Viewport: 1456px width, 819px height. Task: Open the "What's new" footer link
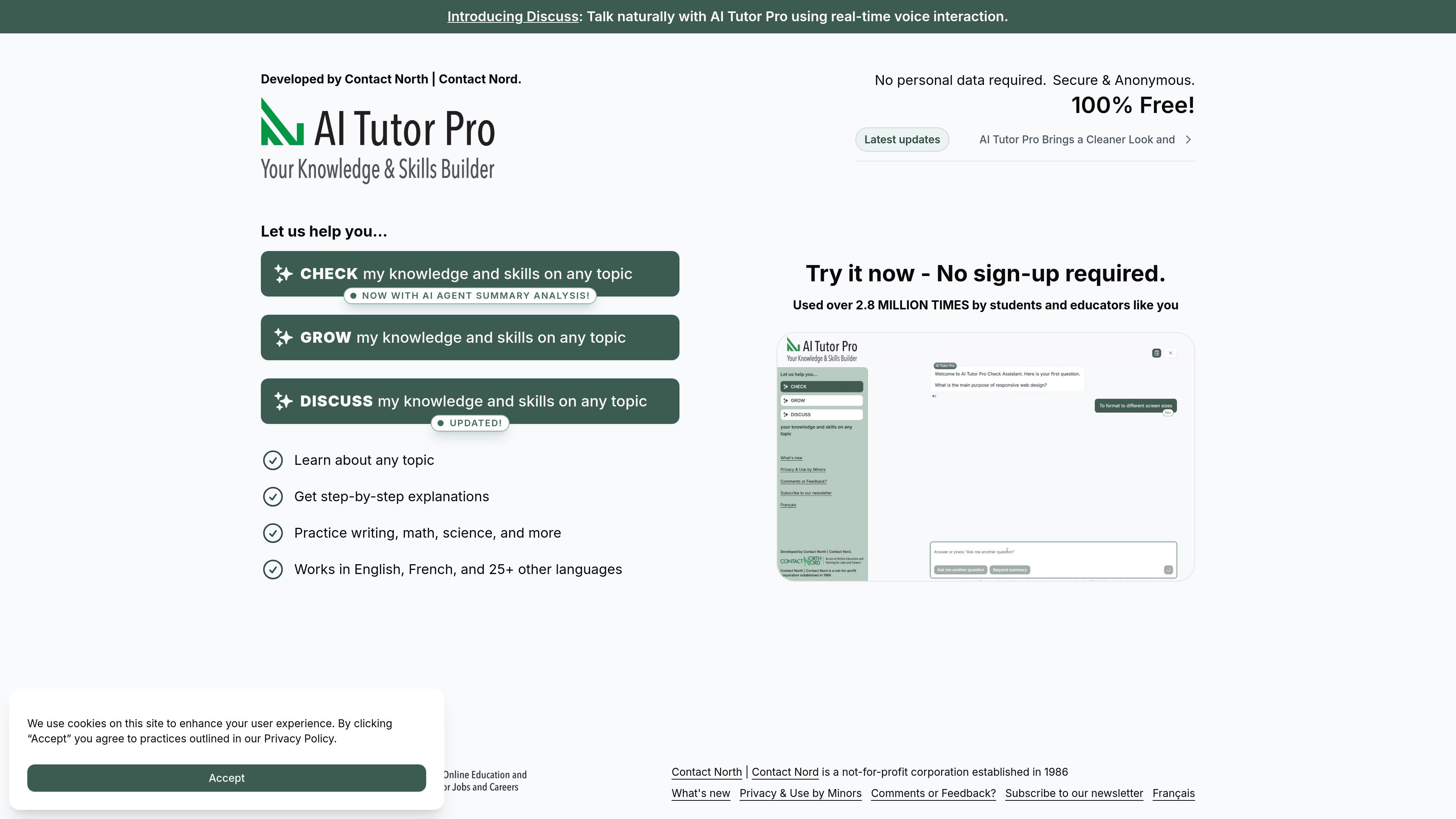(701, 794)
